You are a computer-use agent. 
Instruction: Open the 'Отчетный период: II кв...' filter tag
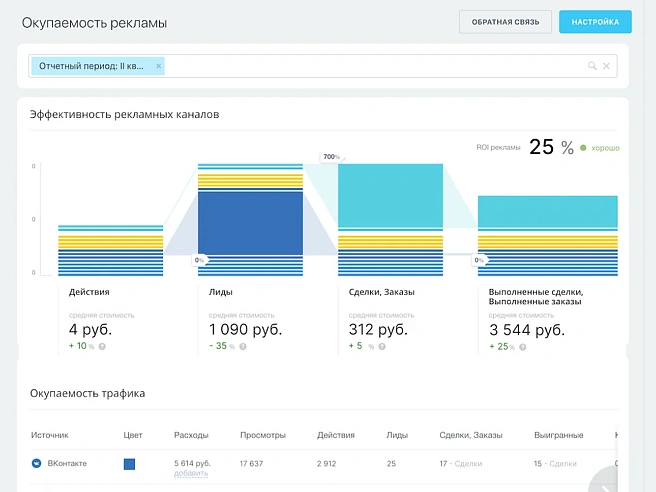[92, 66]
